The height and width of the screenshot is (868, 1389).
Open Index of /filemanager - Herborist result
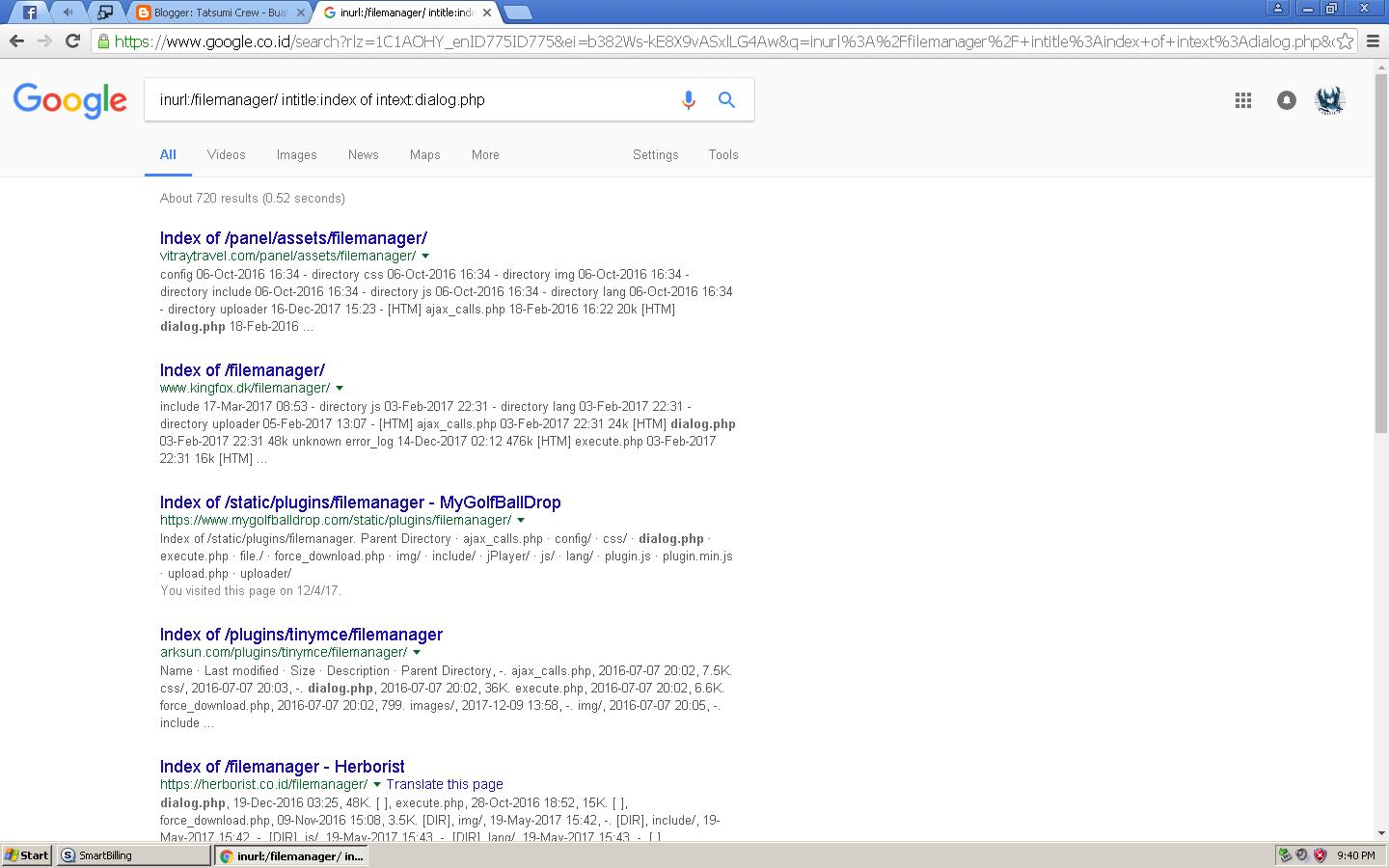click(282, 766)
